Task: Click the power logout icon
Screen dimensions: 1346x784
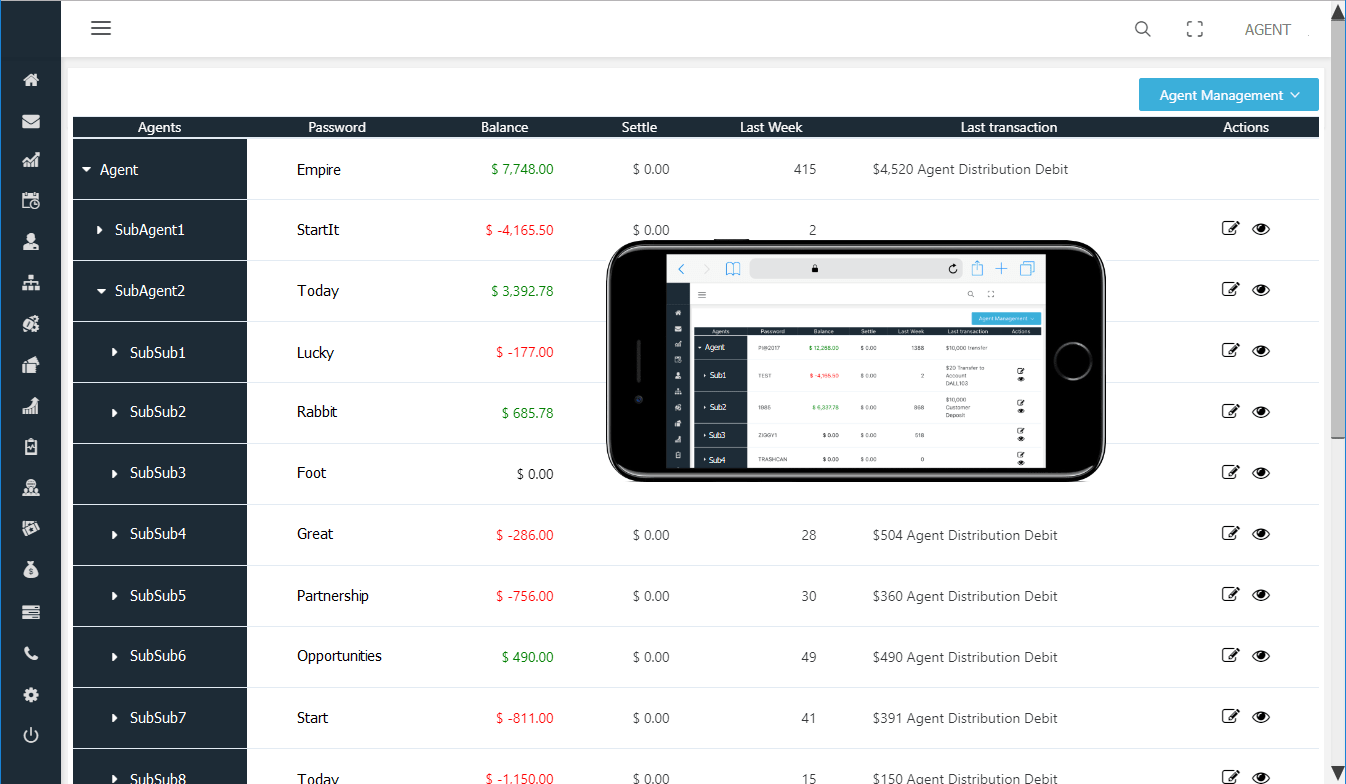Action: [31, 736]
